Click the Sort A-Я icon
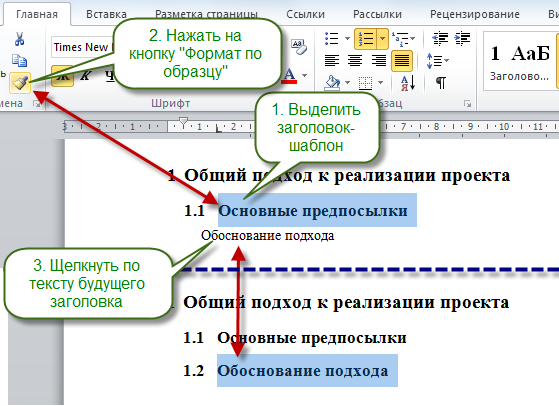The width and height of the screenshot is (559, 406). (x=408, y=83)
